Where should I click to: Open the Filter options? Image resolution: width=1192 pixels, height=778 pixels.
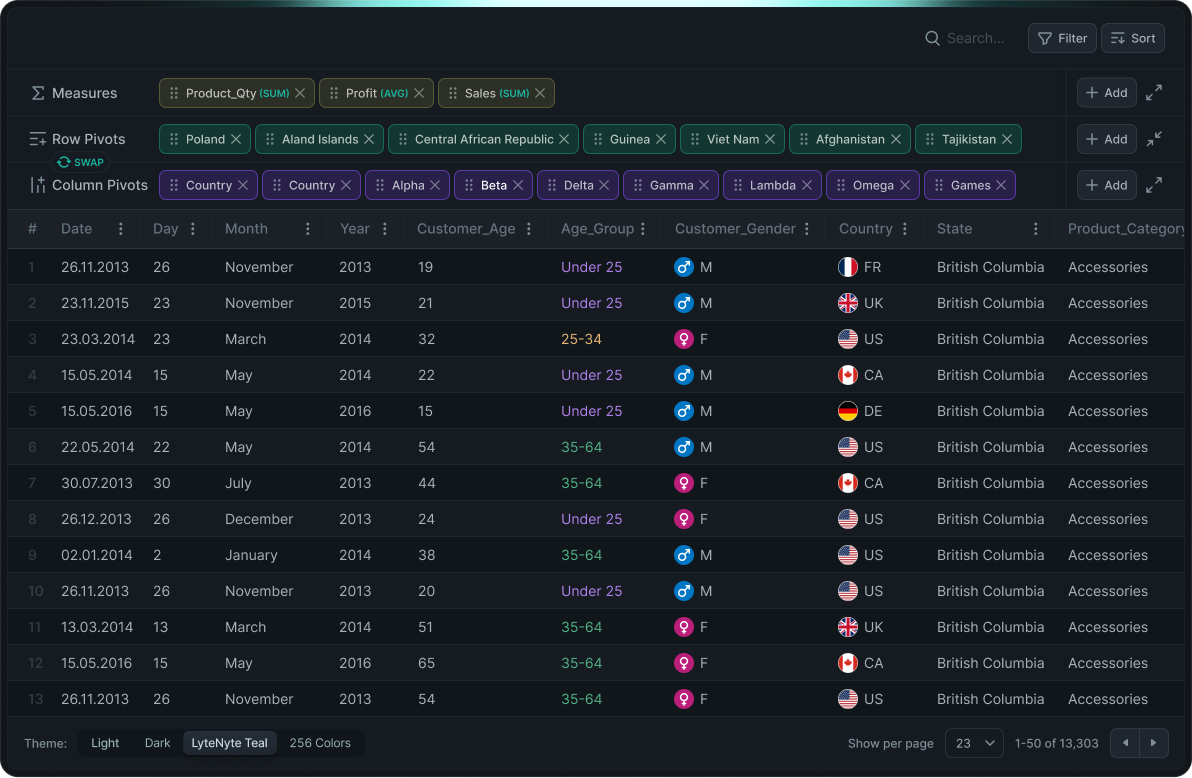(1062, 38)
